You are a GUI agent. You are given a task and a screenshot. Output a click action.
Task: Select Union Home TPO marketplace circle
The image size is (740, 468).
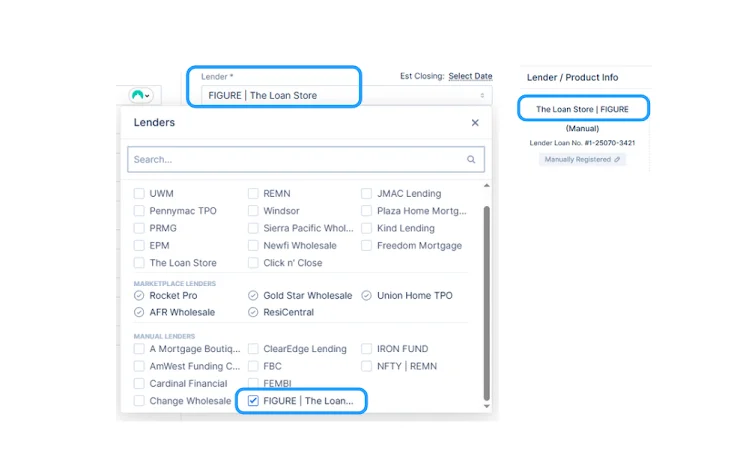coord(366,295)
